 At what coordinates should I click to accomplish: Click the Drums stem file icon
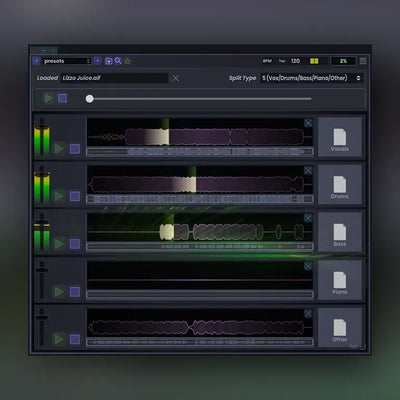point(340,184)
